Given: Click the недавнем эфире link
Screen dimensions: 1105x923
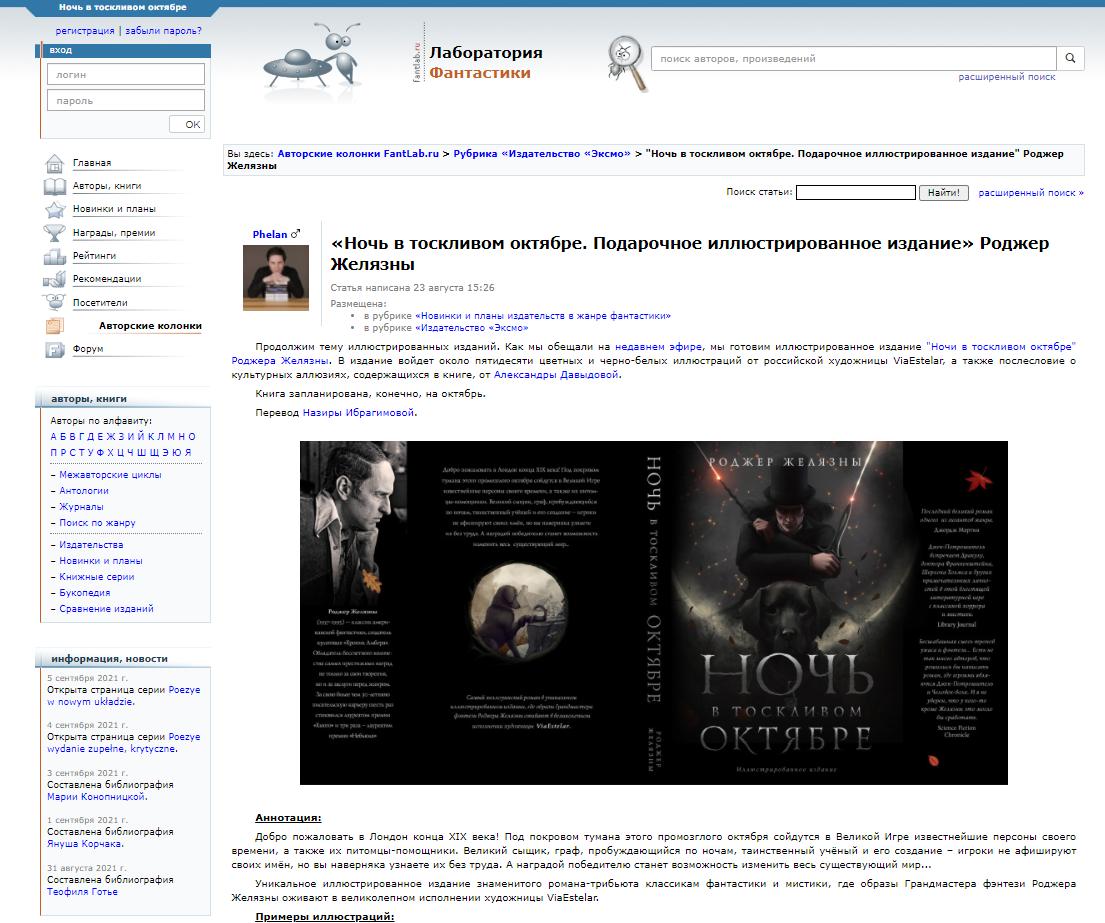Looking at the screenshot, I should tap(658, 347).
